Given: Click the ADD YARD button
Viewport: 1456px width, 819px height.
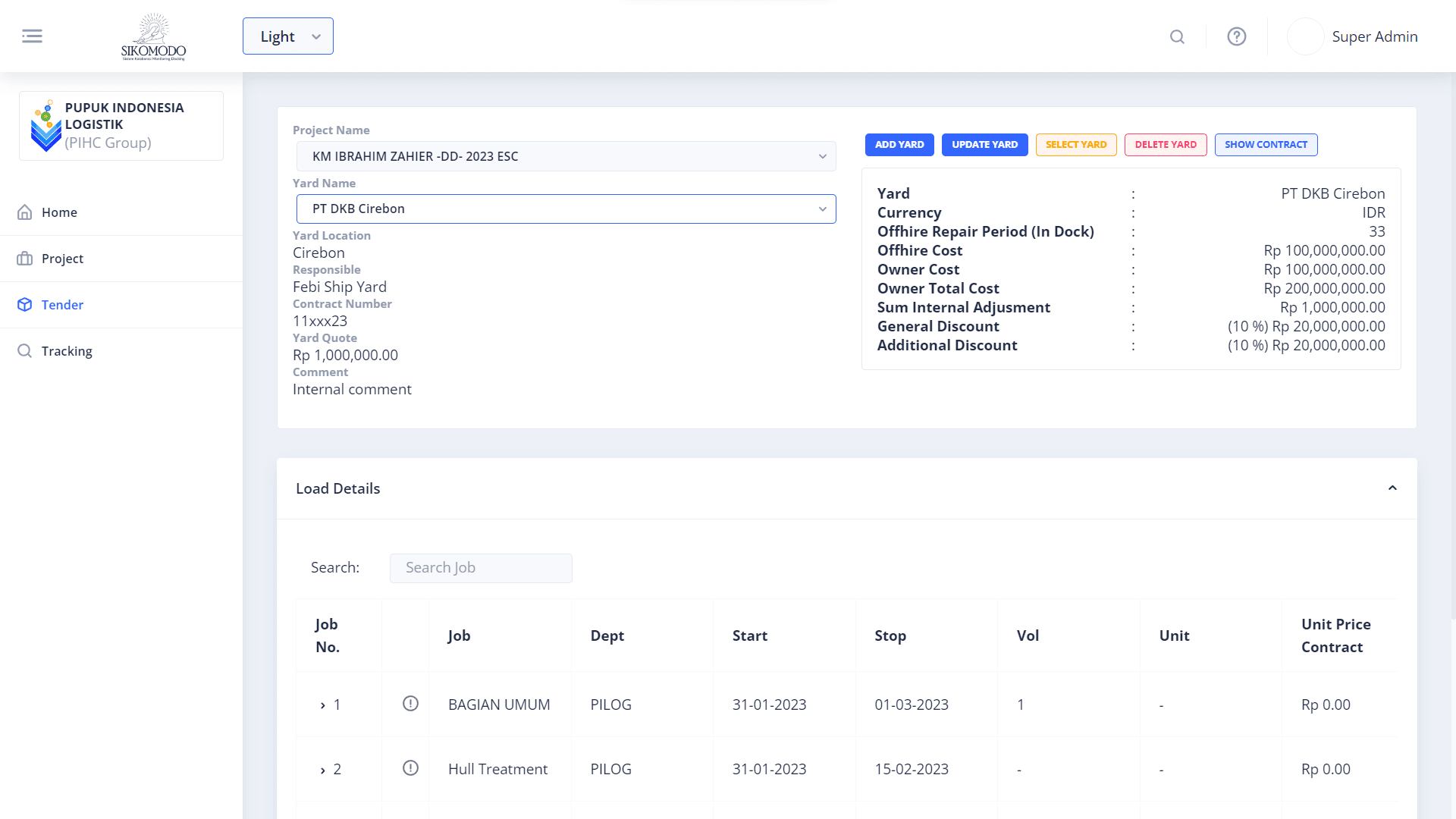Looking at the screenshot, I should [899, 145].
